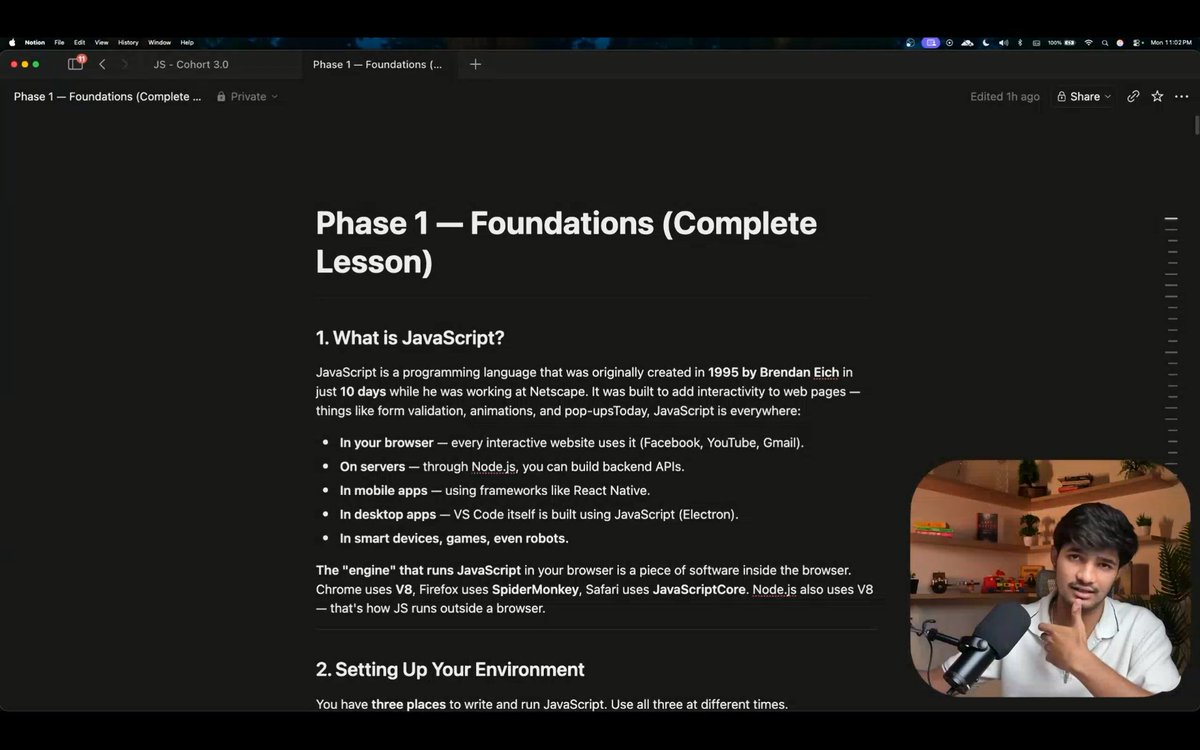Open Spotlight search in the menu bar
The image size is (1200, 750).
pos(1105,42)
